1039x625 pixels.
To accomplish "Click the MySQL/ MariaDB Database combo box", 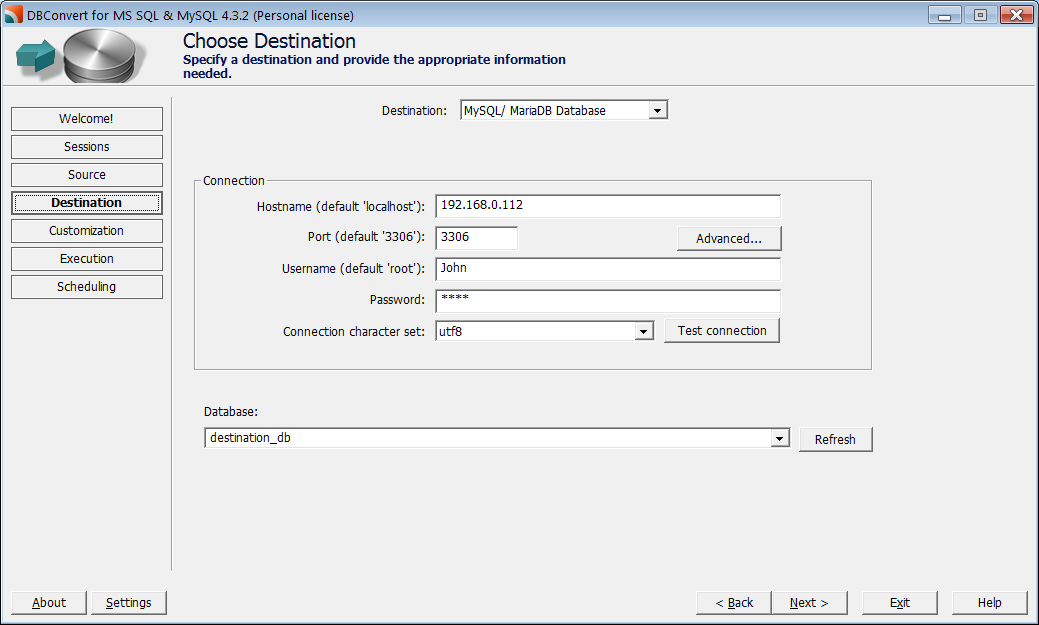I will (564, 111).
